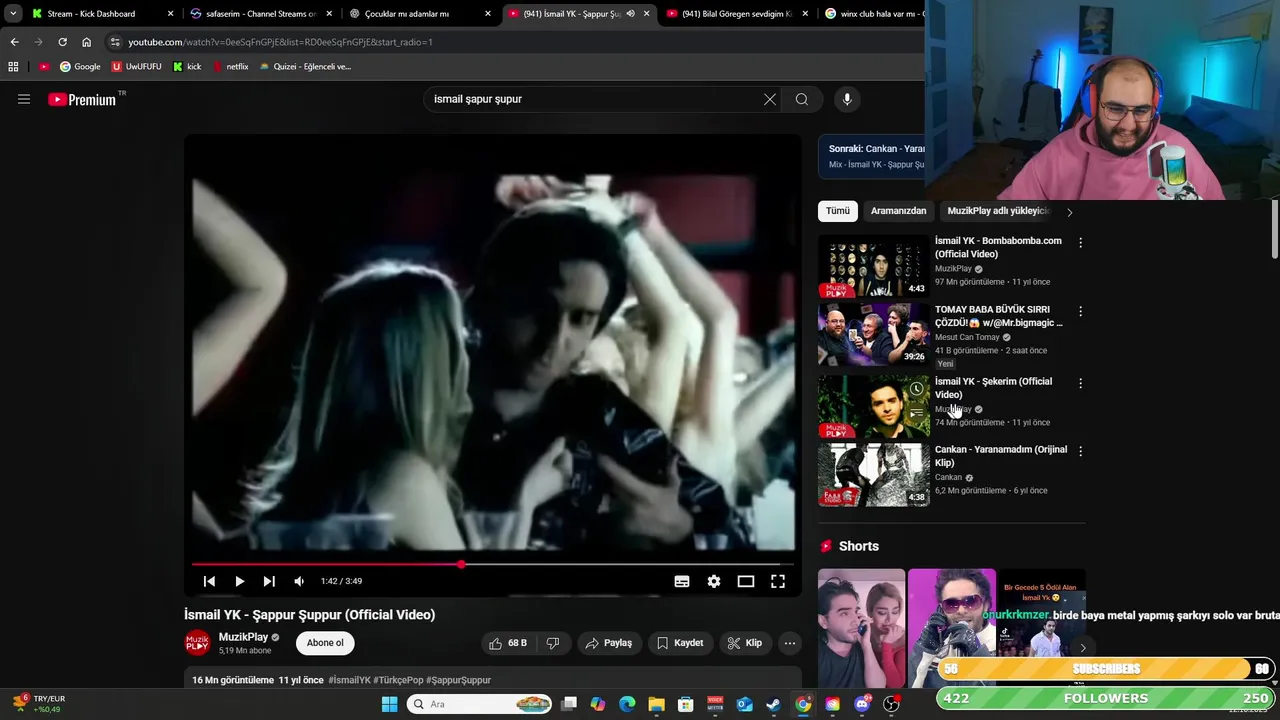Open TOMAY BABA BÜYÜK SIRRI video thumbnail
The image size is (1280, 720).
(874, 335)
